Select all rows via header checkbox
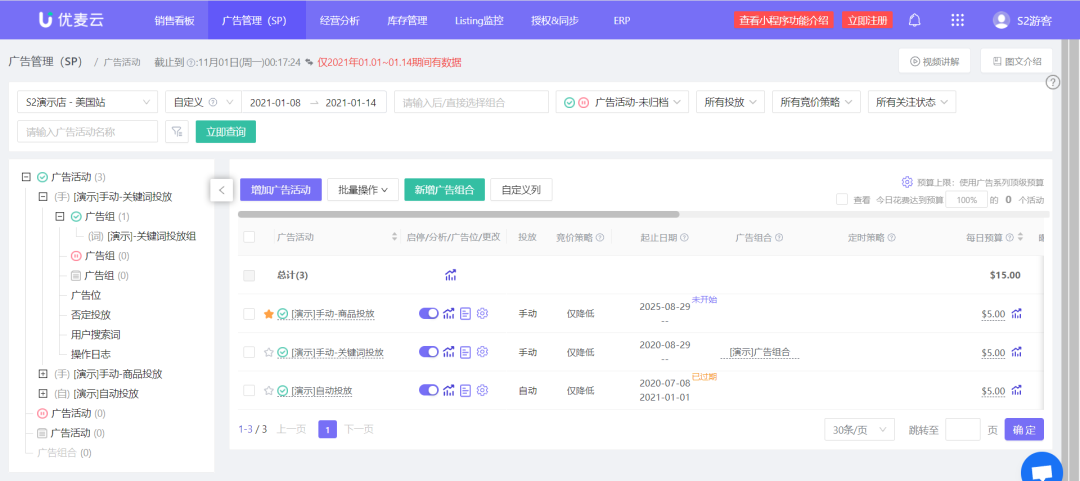Screen dimensions: 1080x481 pos(249,237)
